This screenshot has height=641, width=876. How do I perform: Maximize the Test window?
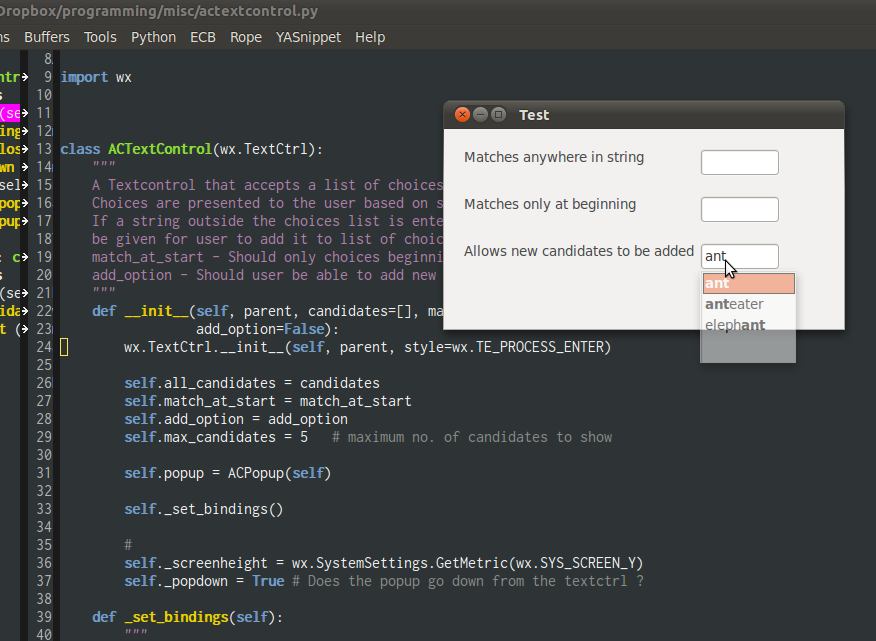coord(498,115)
